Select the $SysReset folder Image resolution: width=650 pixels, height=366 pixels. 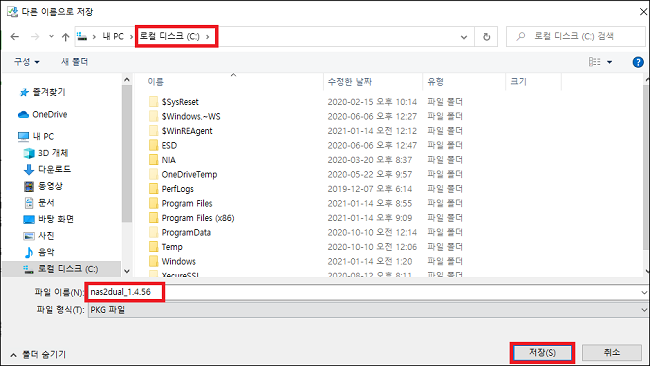[180, 102]
